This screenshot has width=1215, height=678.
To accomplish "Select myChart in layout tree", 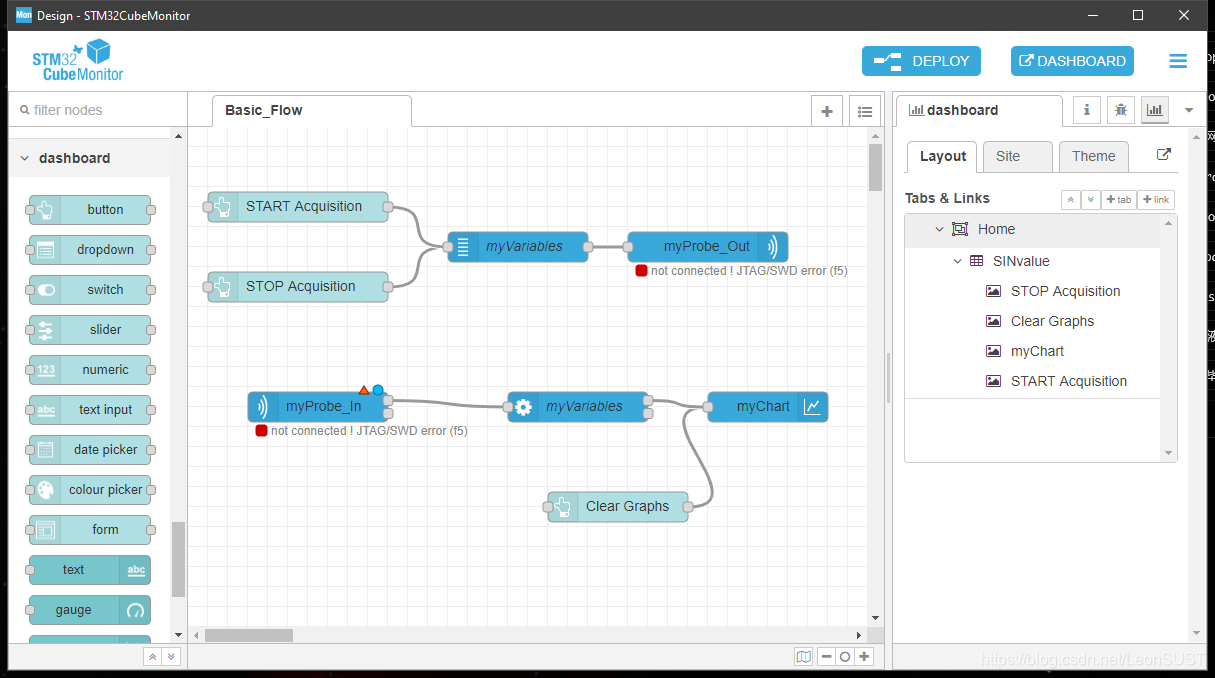I will coord(1037,351).
